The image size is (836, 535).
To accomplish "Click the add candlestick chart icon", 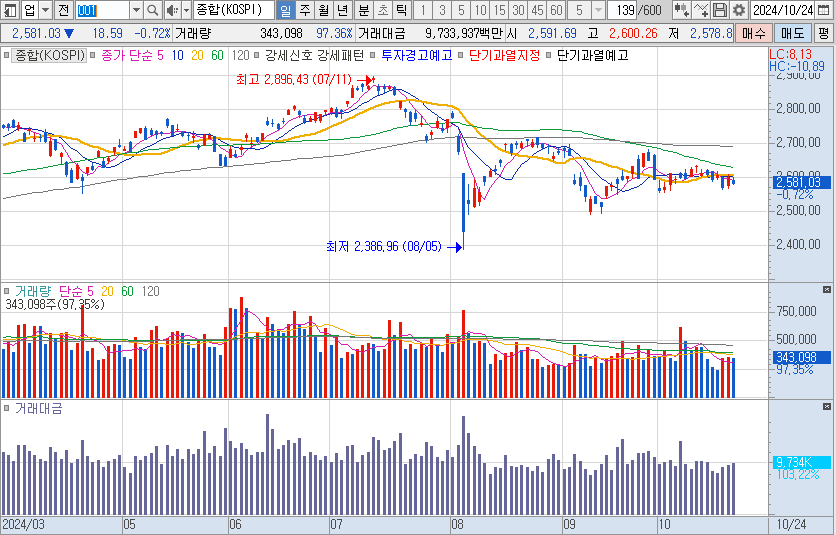I will click(681, 10).
